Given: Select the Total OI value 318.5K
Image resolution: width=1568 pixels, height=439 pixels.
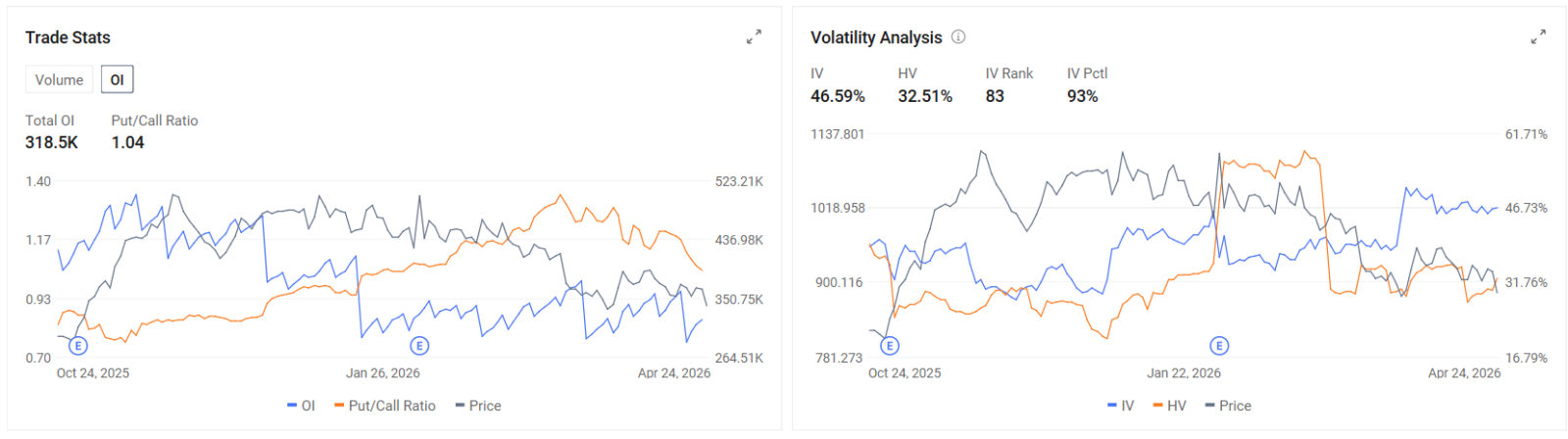Looking at the screenshot, I should coord(52,142).
